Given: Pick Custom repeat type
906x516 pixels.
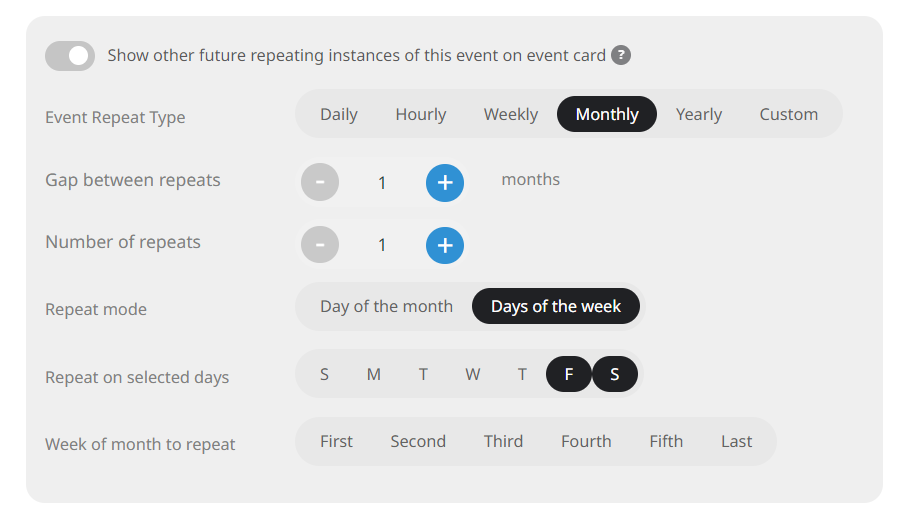Looking at the screenshot, I should 789,114.
